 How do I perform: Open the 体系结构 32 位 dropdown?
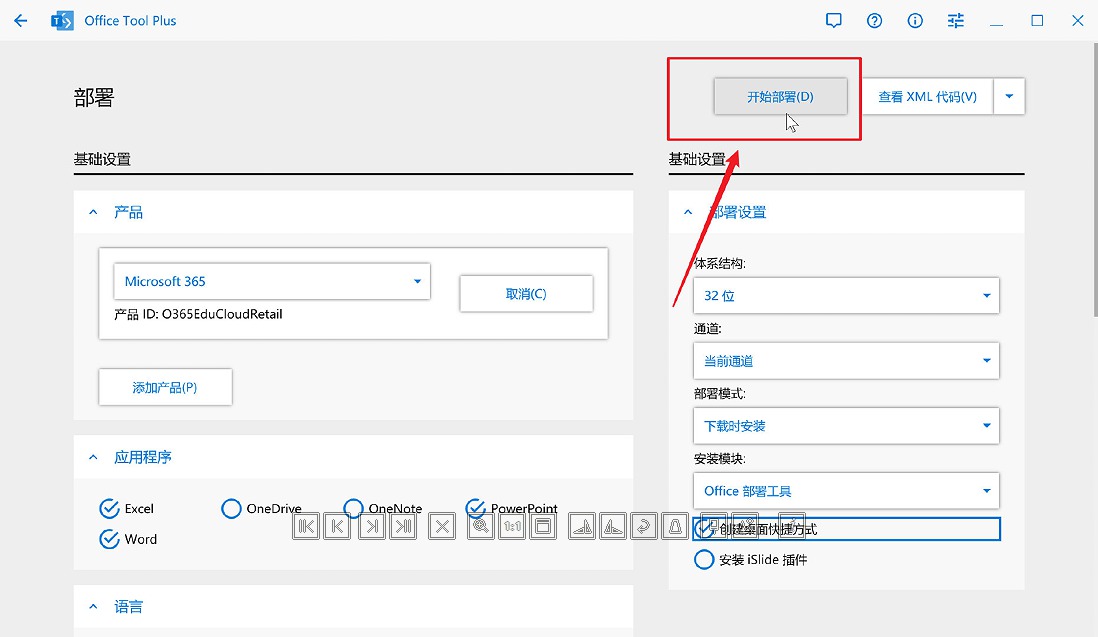(x=846, y=295)
